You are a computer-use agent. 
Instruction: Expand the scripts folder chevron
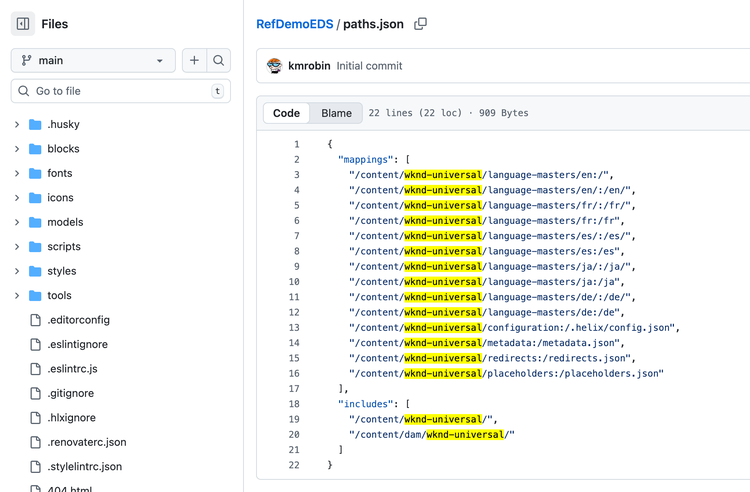(x=17, y=247)
